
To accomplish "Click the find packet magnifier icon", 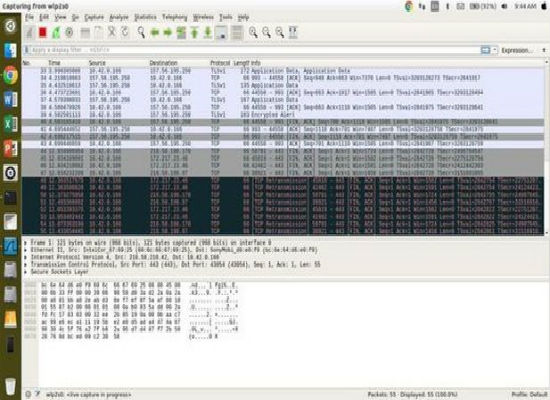I will [141, 33].
